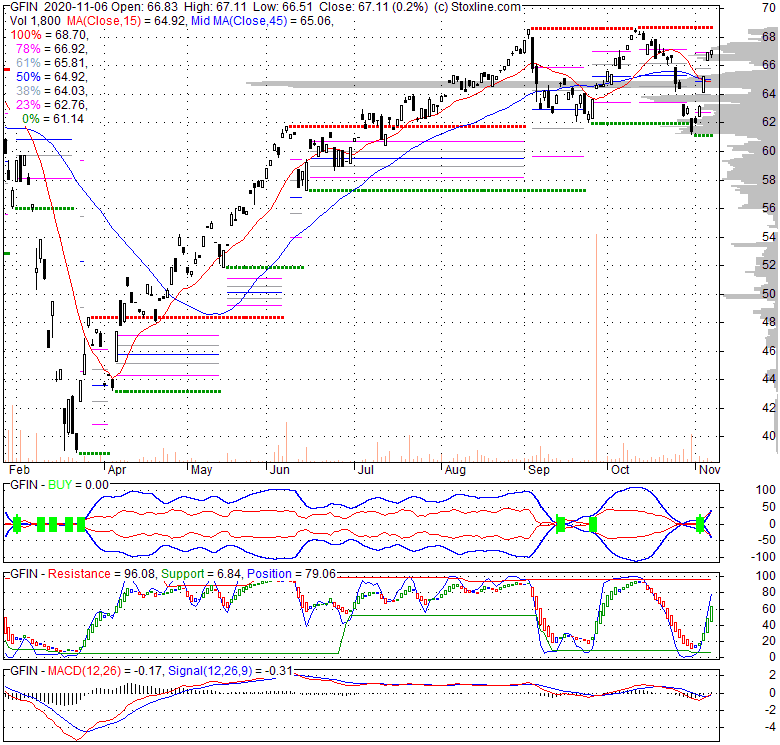780x745 pixels.
Task: Click the (c) Stoxline.com credit text
Action: (477, 7)
